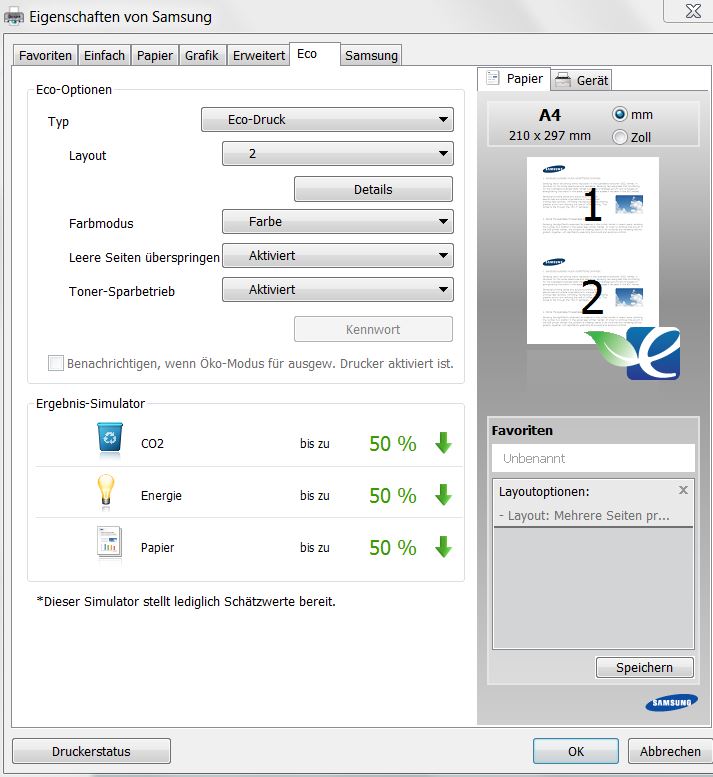Switch to the Grafik tab
The height and width of the screenshot is (777, 713).
click(x=202, y=56)
